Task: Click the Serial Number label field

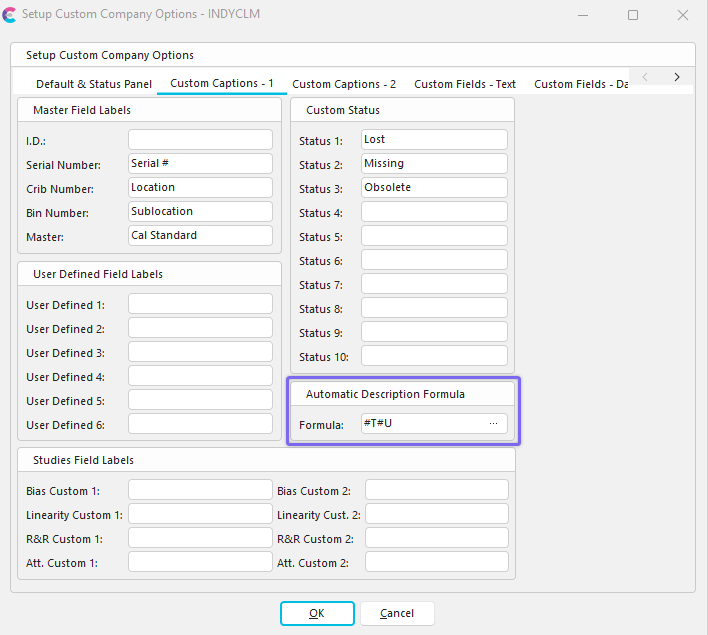Action: coord(200,164)
